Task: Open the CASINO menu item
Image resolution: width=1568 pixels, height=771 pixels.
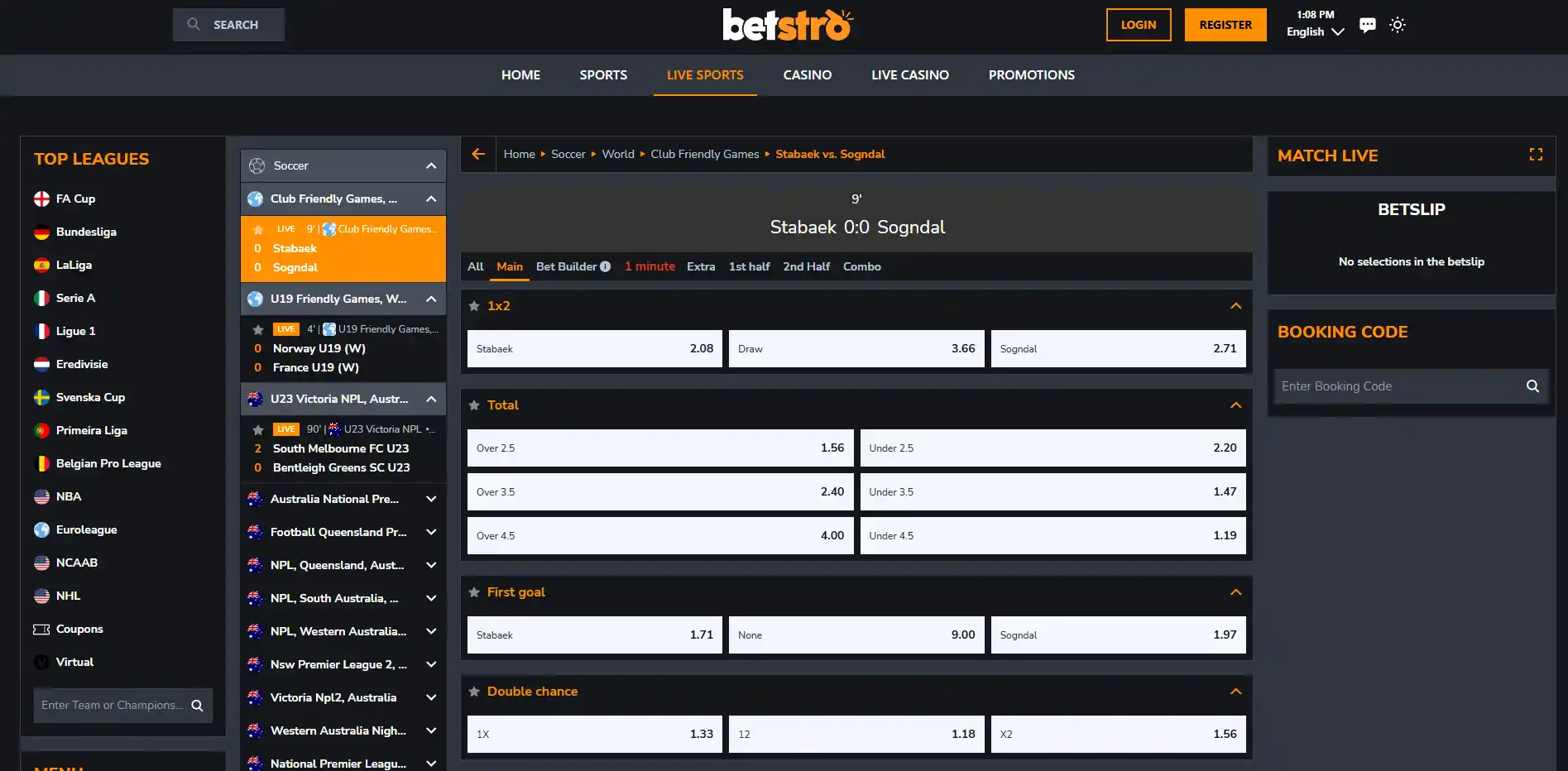Action: point(808,75)
